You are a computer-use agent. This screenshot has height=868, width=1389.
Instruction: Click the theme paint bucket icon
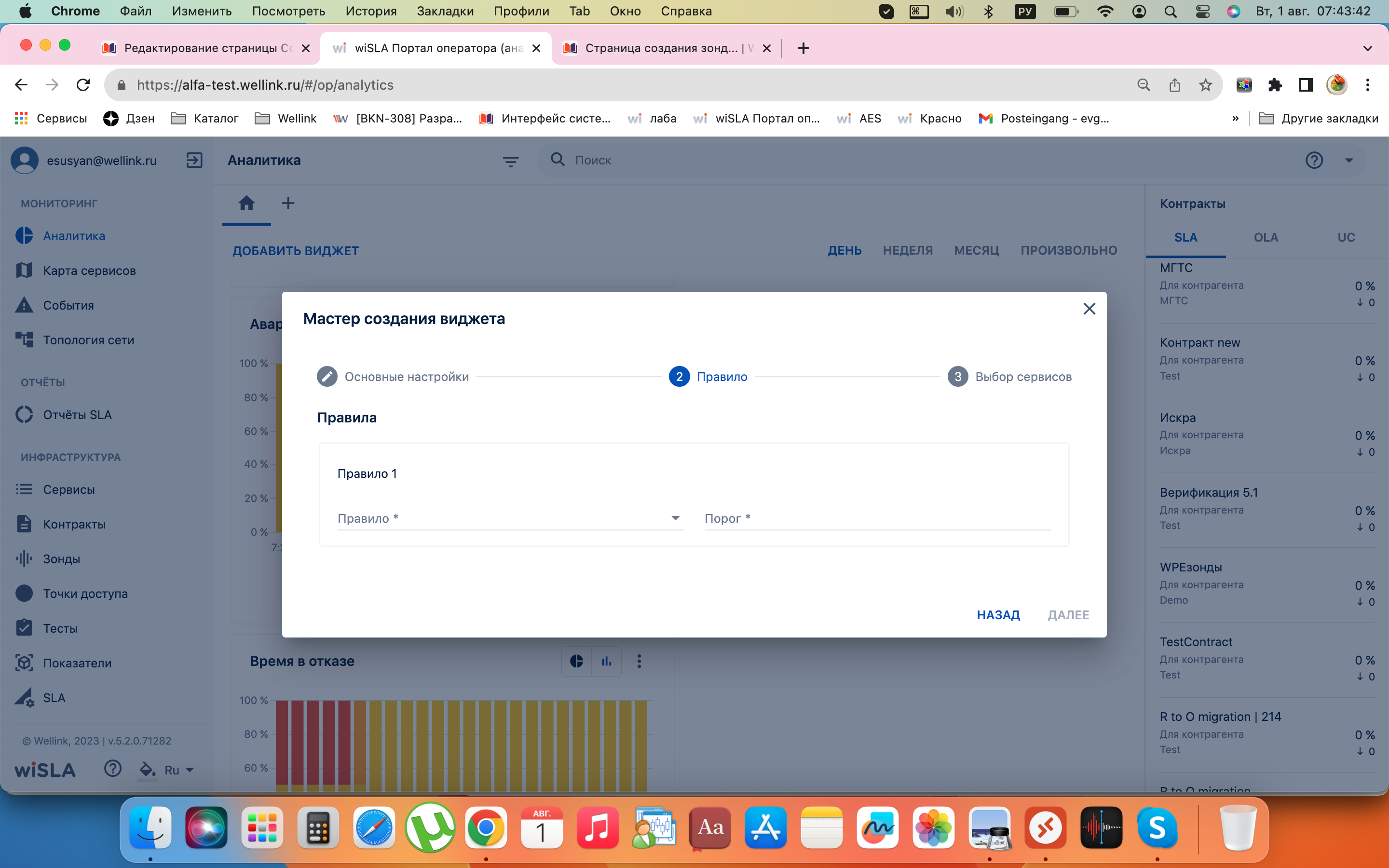pyautogui.click(x=148, y=770)
